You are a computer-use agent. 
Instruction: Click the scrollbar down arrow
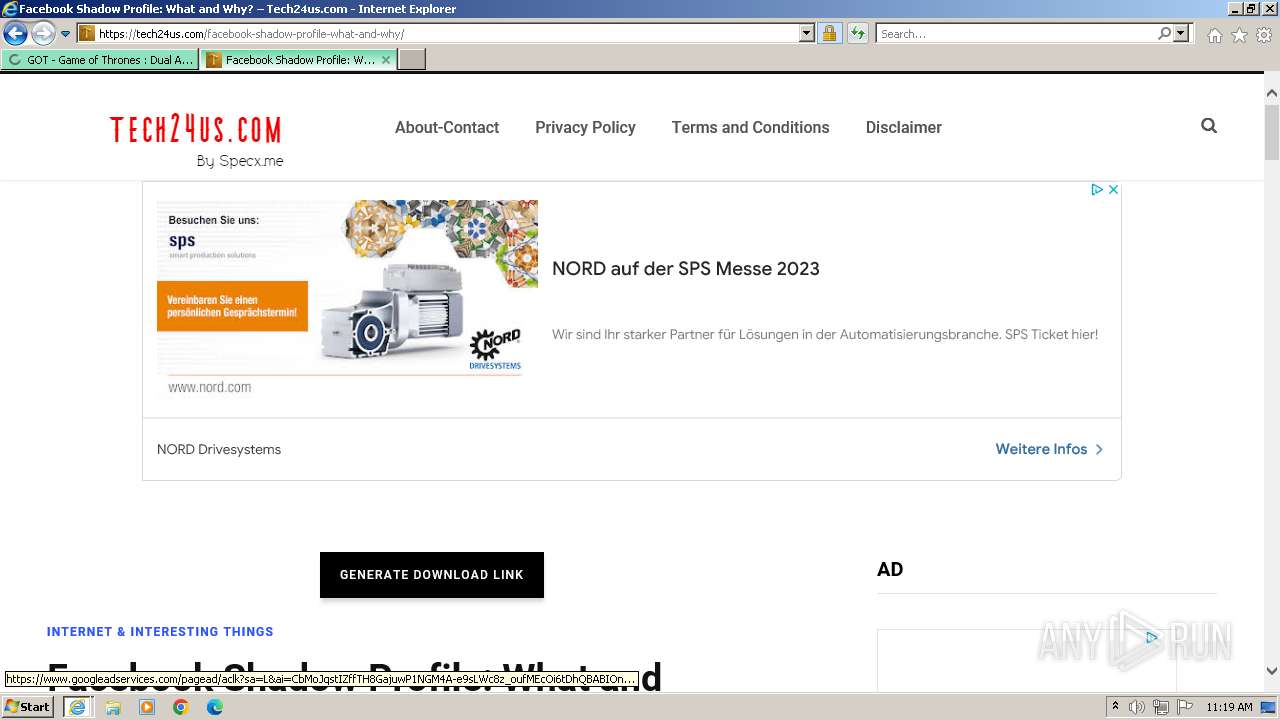coord(1271,671)
